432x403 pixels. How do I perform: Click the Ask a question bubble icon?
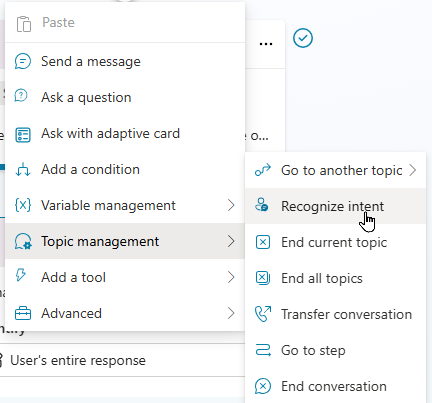click(x=21, y=96)
